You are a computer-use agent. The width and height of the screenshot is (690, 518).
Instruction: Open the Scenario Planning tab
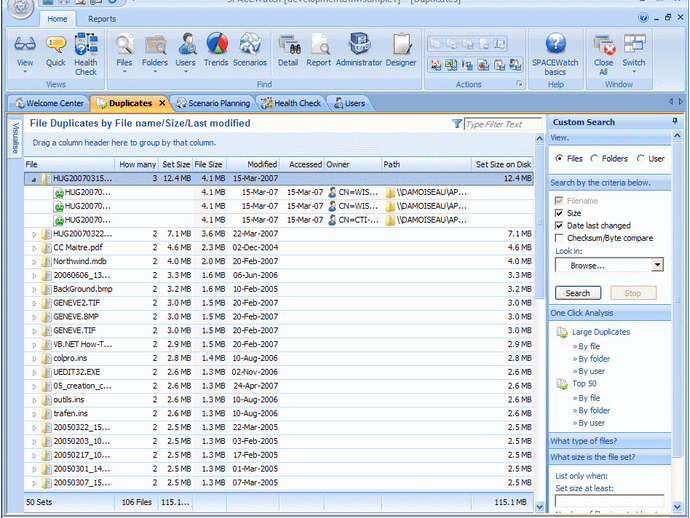(x=213, y=103)
